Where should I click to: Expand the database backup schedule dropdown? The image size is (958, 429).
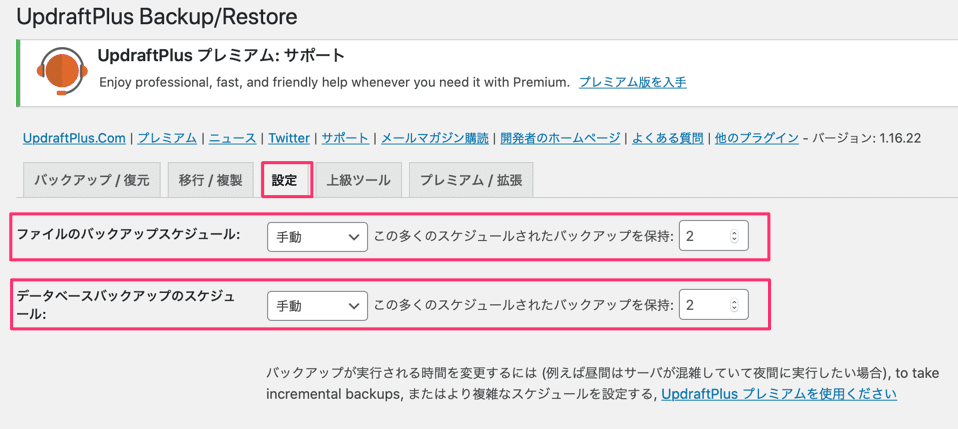(x=317, y=306)
